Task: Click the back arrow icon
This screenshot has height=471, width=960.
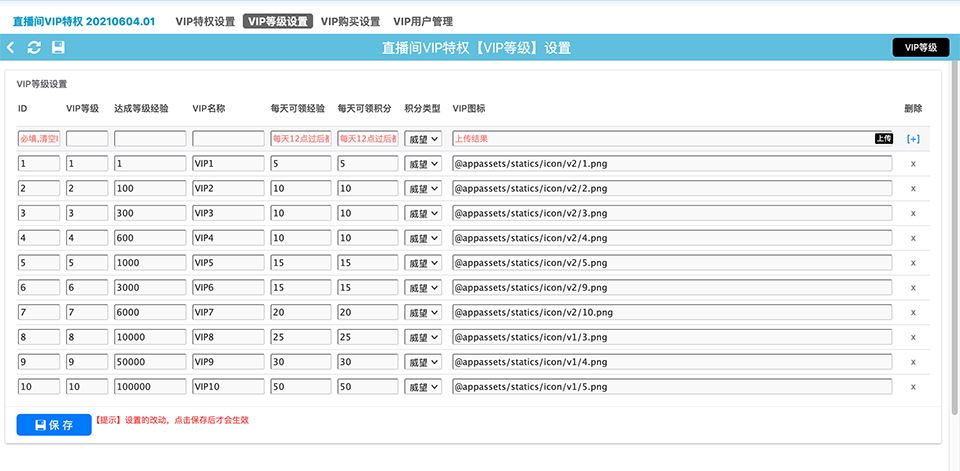Action: coord(11,47)
